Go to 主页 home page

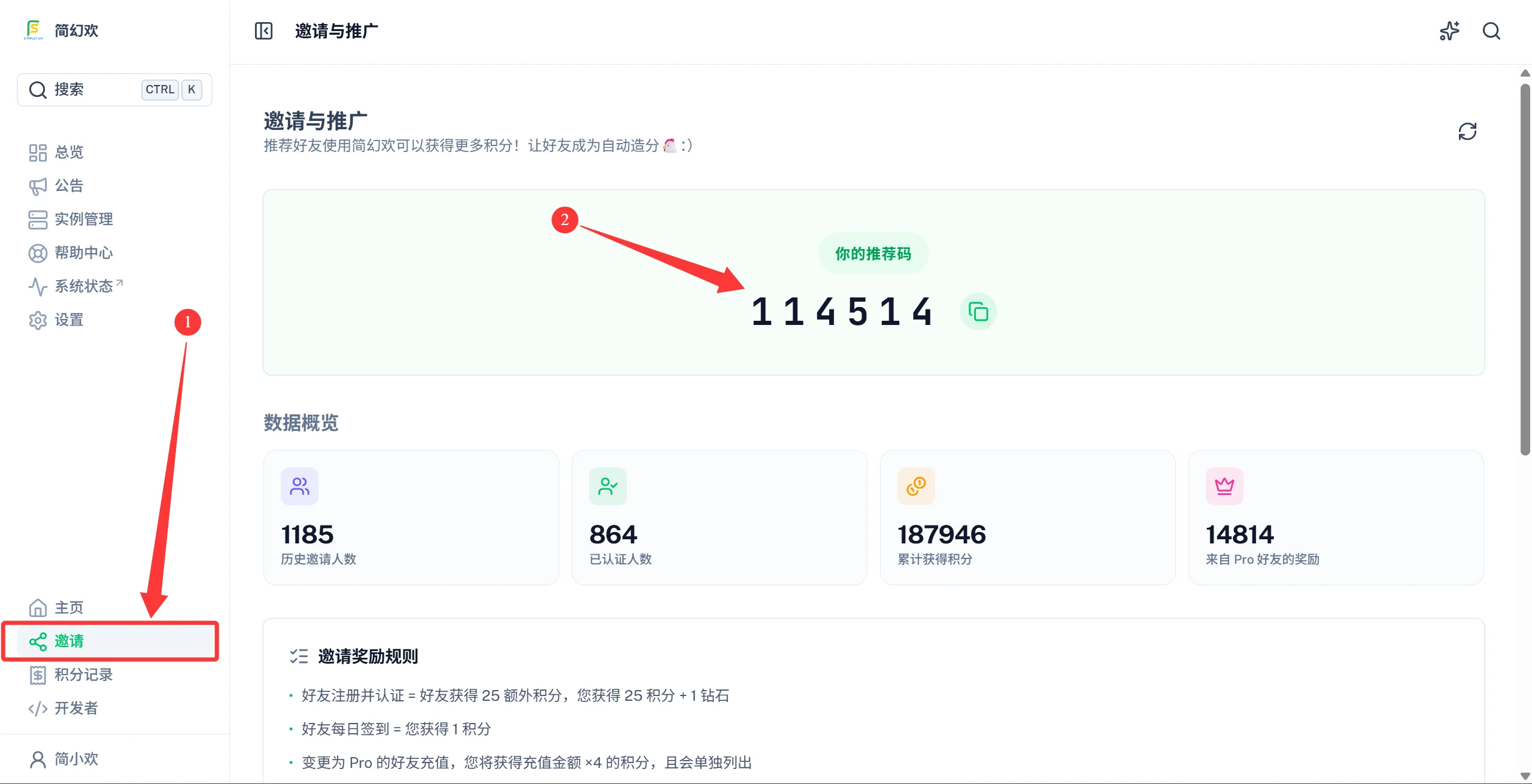(x=115, y=607)
